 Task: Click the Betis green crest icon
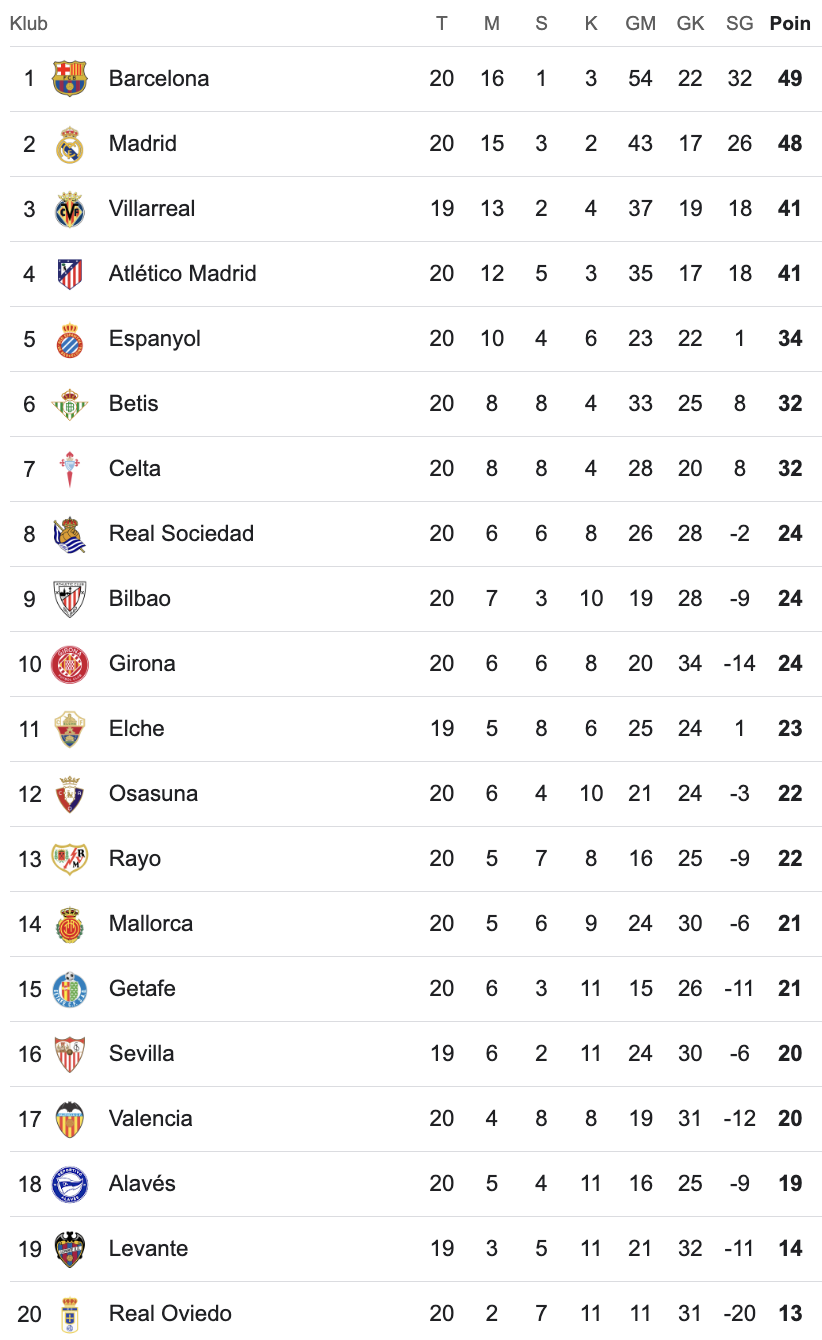pos(69,404)
